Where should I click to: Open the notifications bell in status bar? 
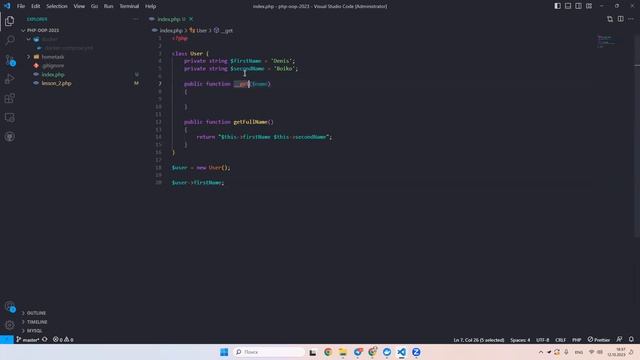coord(631,340)
